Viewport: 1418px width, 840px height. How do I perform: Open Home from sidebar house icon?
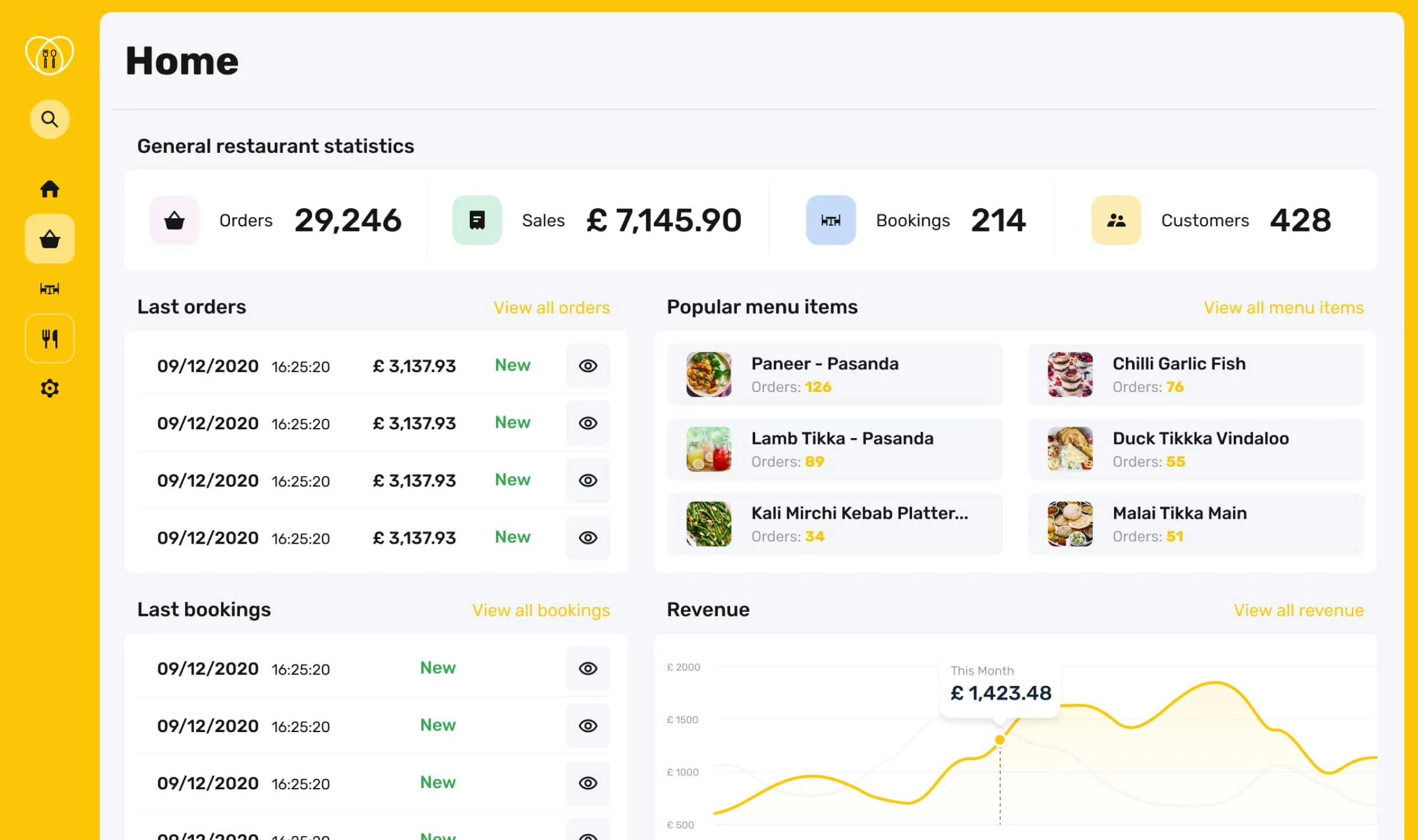coord(50,189)
